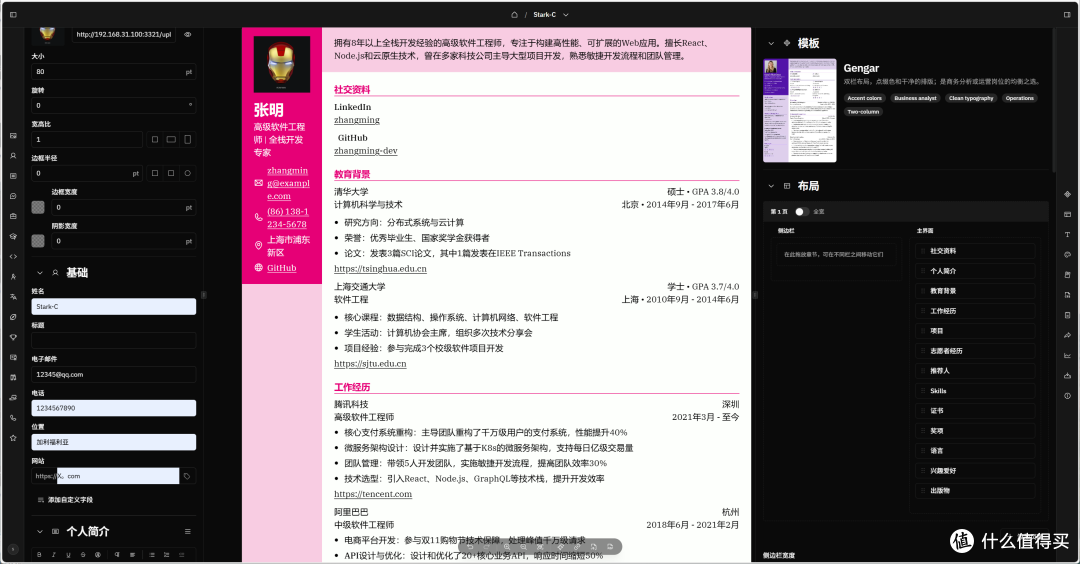This screenshot has width=1080, height=564.
Task: Click the Accent colors tag
Action: [x=864, y=98]
